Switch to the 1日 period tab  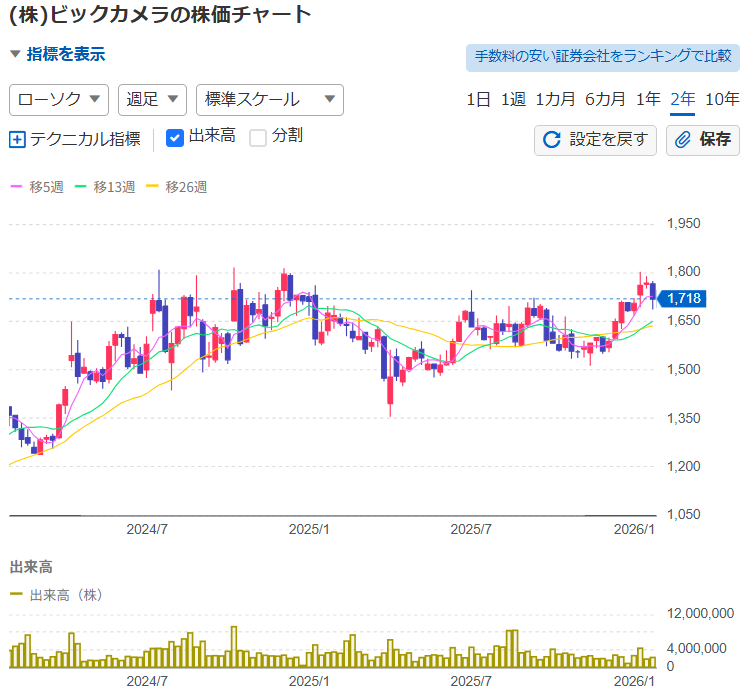[478, 99]
